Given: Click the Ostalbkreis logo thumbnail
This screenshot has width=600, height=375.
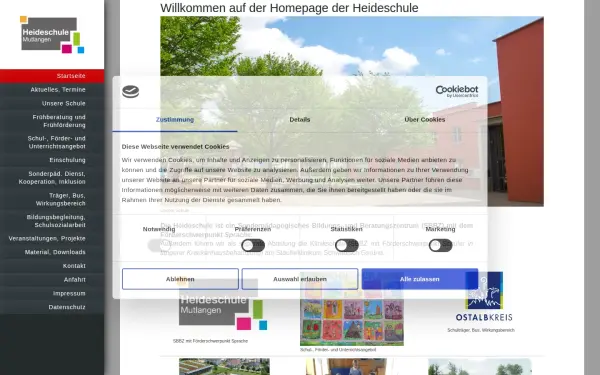Looking at the screenshot, I should coord(484,297).
